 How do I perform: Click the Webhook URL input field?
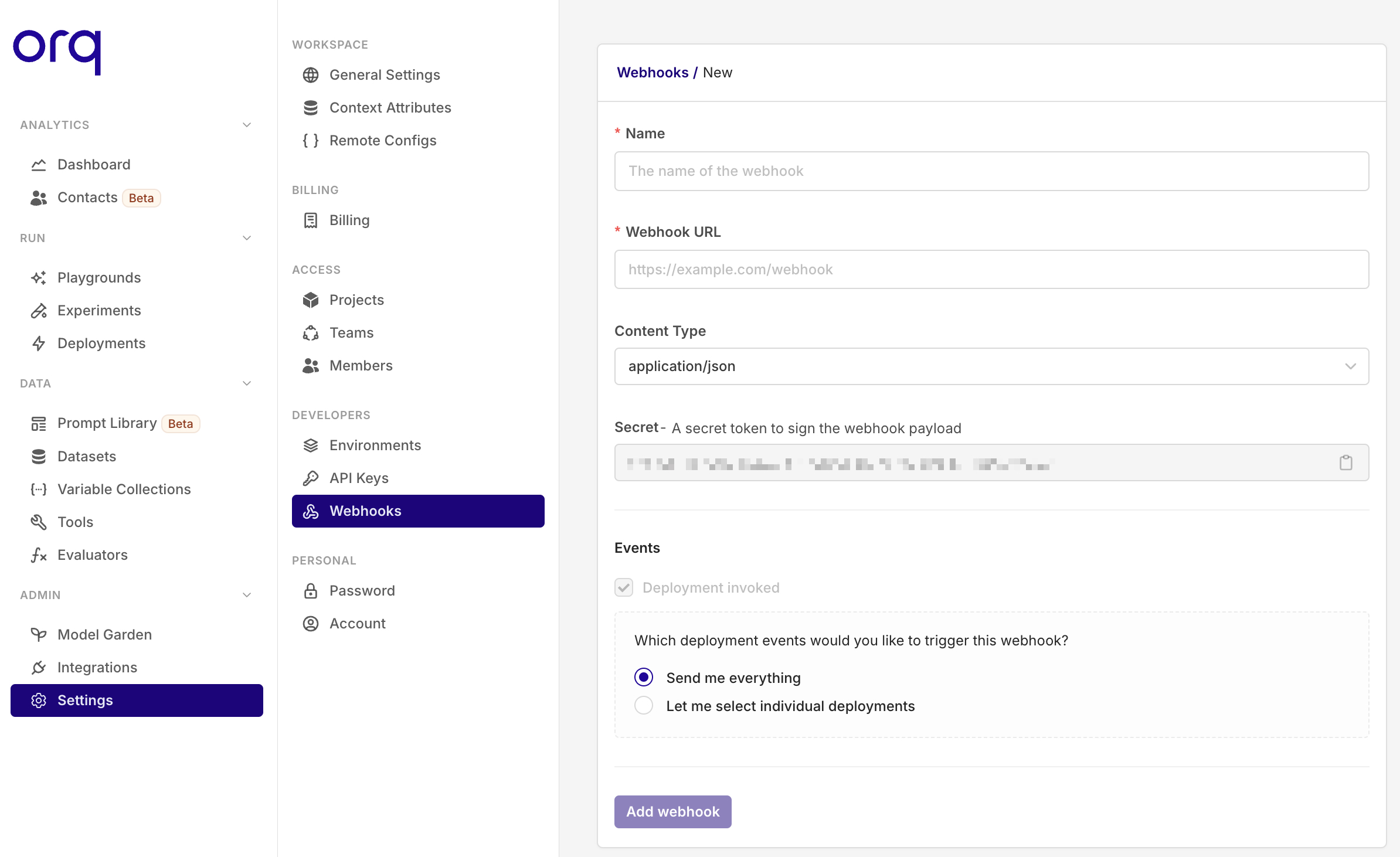click(992, 269)
